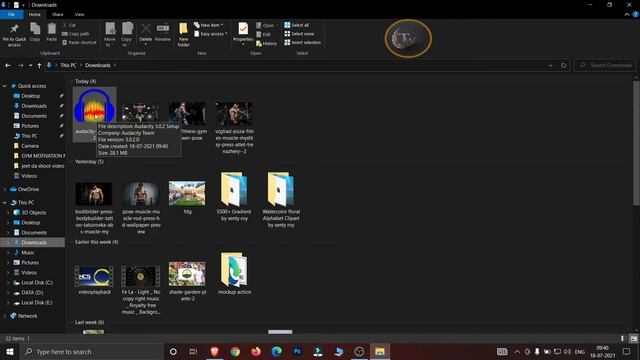Viewport: 640px width, 360px height.
Task: Go up one folder level arrow
Action: [x=39, y=65]
